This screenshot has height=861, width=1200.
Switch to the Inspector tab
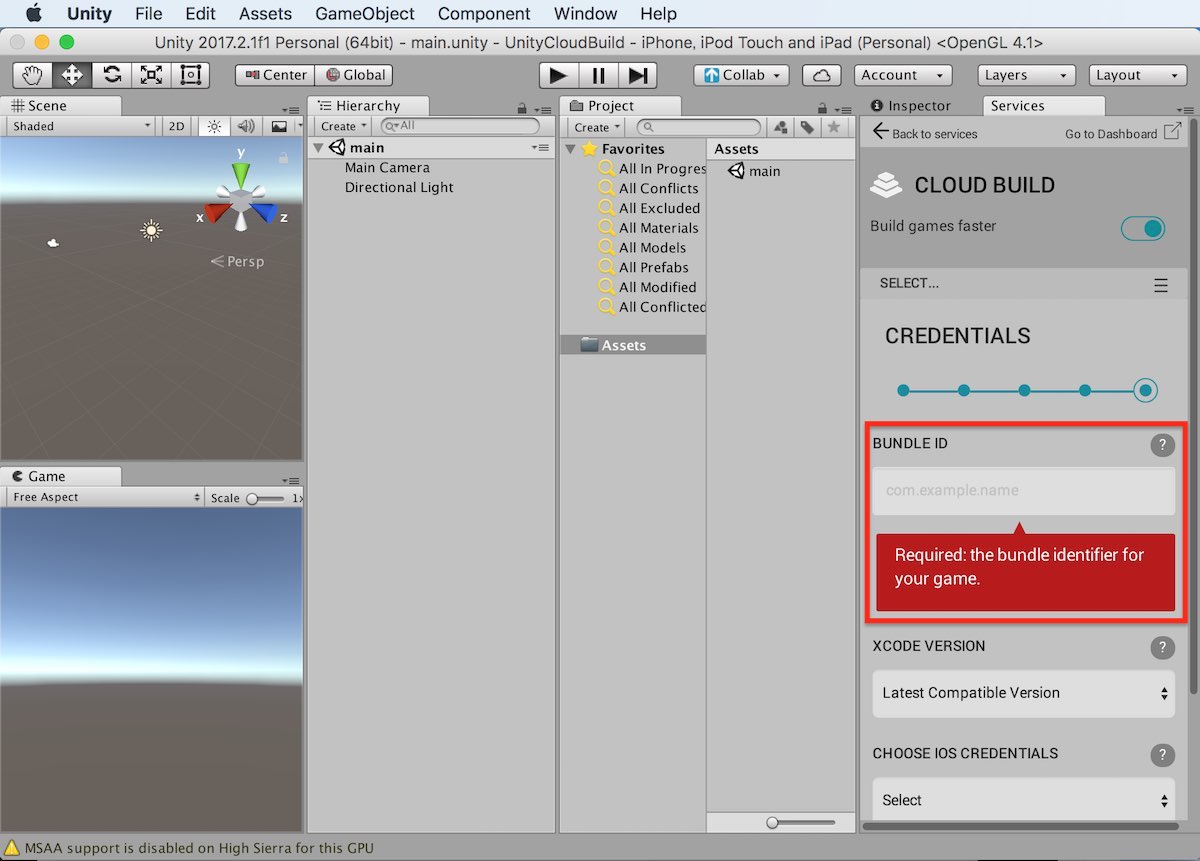pos(911,106)
